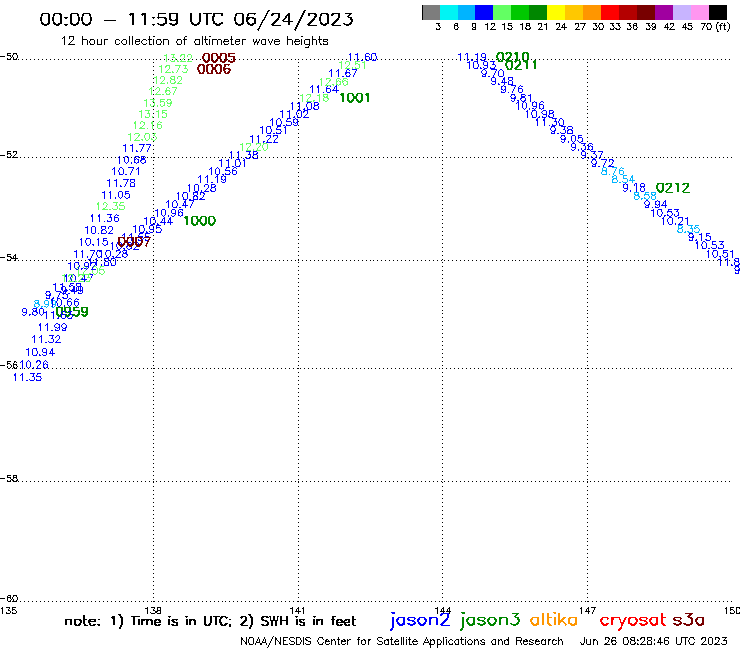Select the altika satellite label

coord(554,620)
